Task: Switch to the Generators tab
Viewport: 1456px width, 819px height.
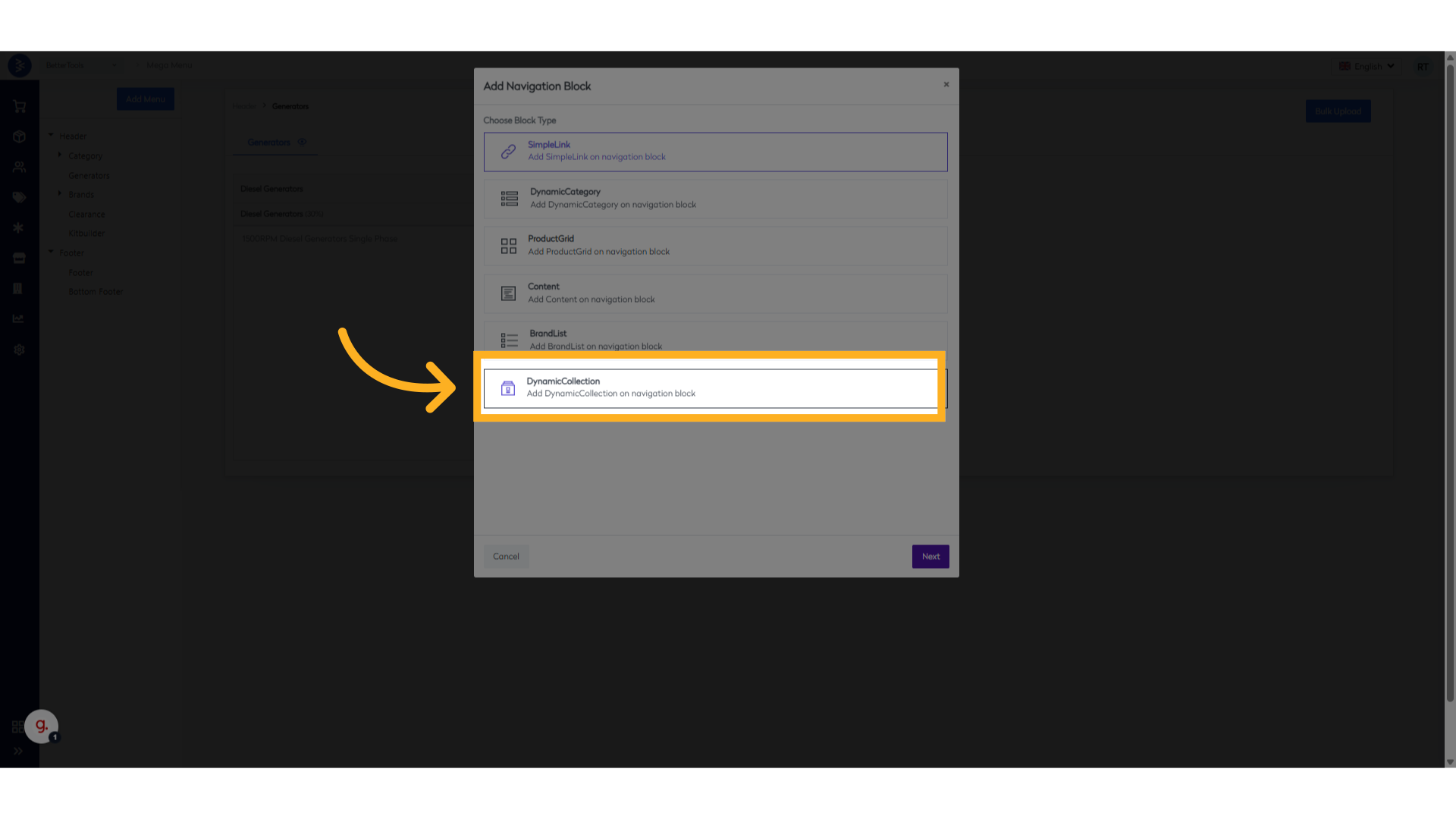Action: point(268,142)
